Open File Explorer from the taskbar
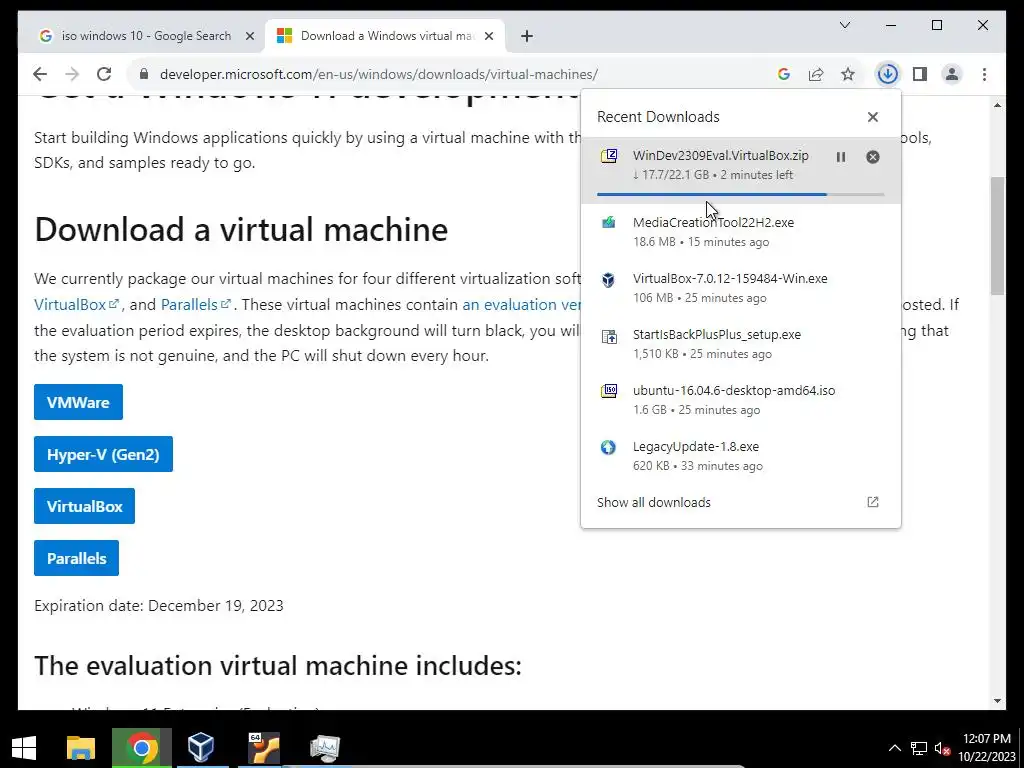The image size is (1024, 768). [81, 748]
